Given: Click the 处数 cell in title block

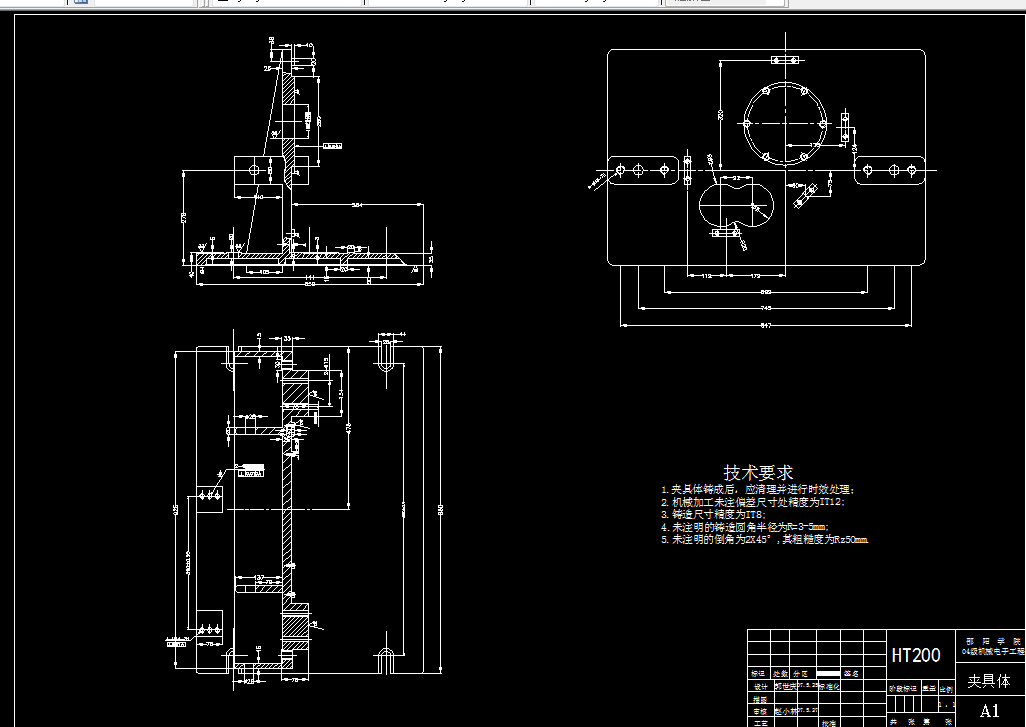Looking at the screenshot, I should click(781, 673).
